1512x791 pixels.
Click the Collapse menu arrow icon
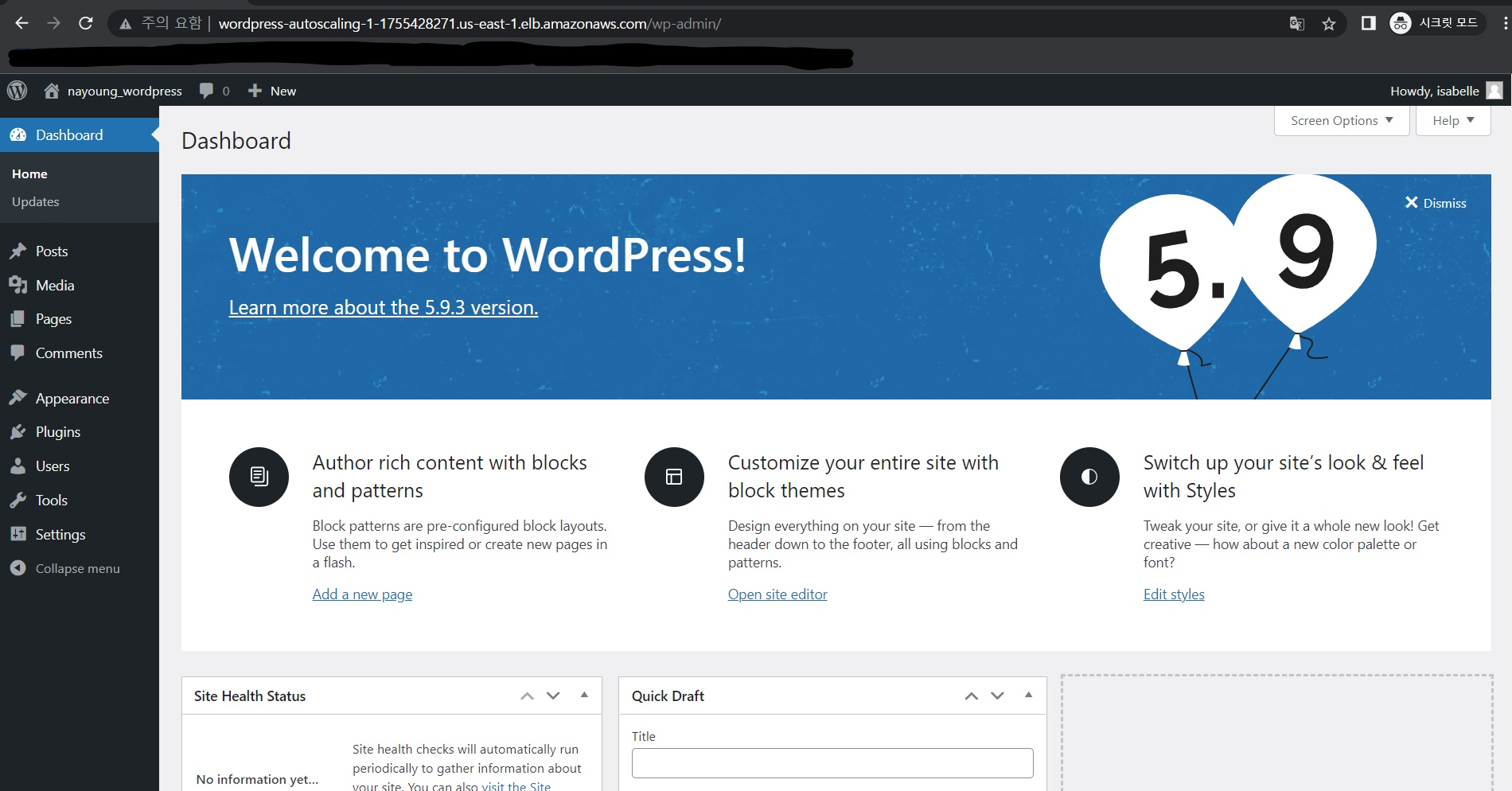(x=18, y=568)
